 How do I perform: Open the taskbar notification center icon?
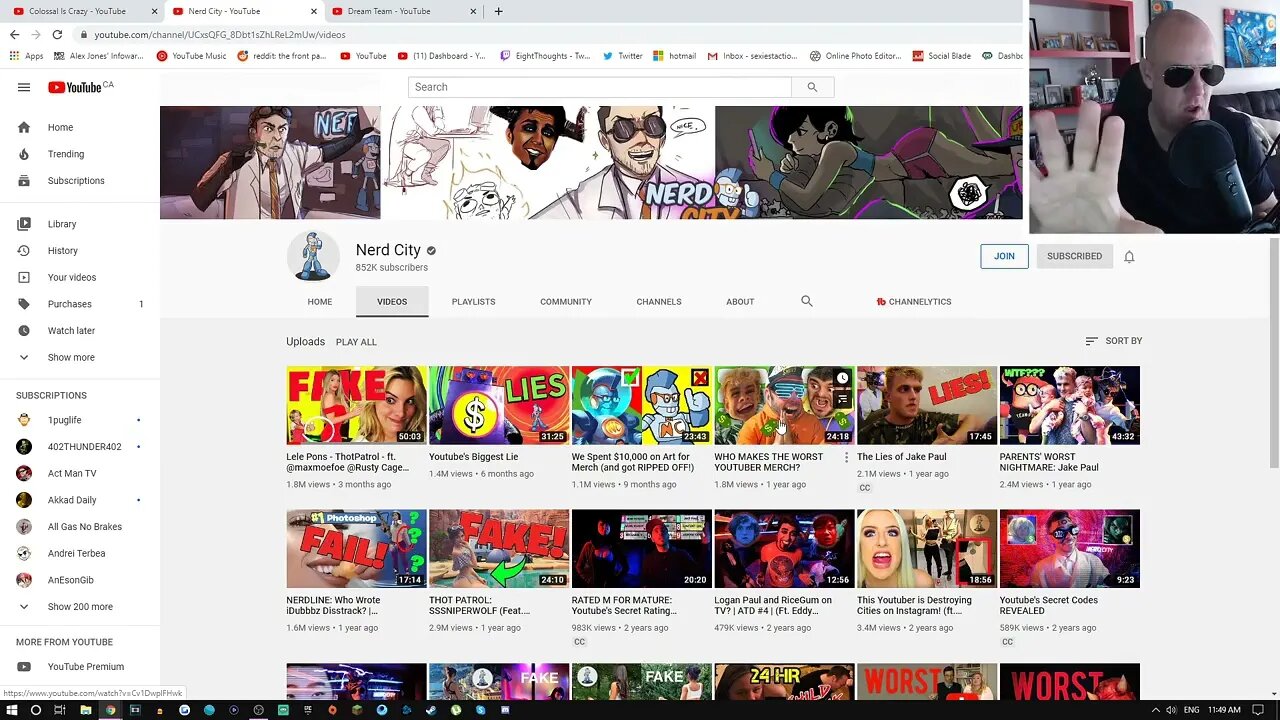tap(1258, 710)
